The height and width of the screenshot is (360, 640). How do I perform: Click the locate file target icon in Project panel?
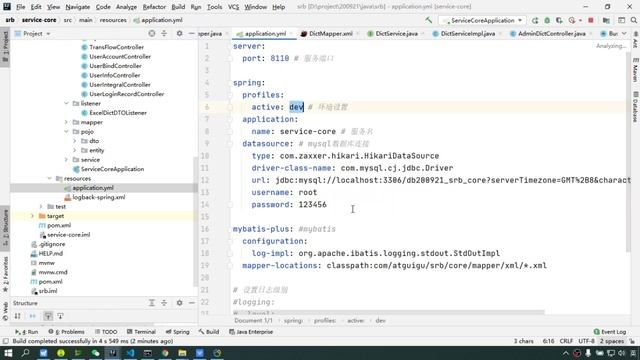click(151, 33)
